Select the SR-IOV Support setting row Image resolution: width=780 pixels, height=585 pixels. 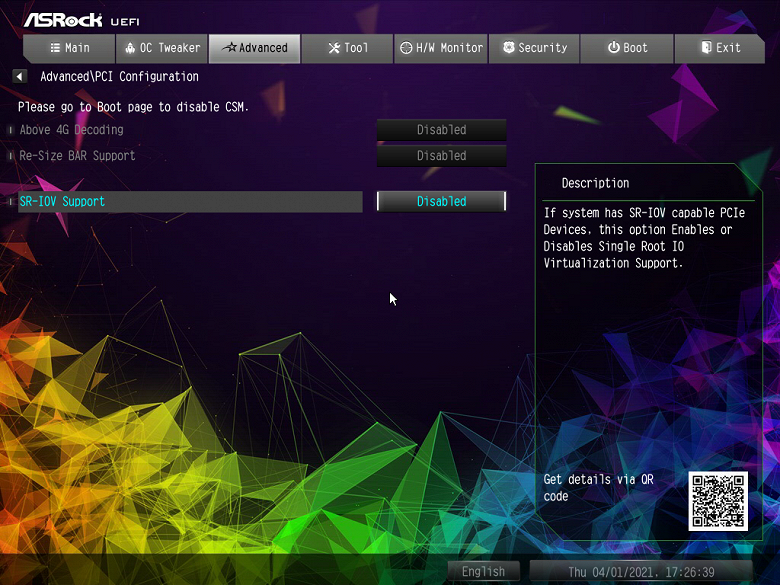(190, 202)
